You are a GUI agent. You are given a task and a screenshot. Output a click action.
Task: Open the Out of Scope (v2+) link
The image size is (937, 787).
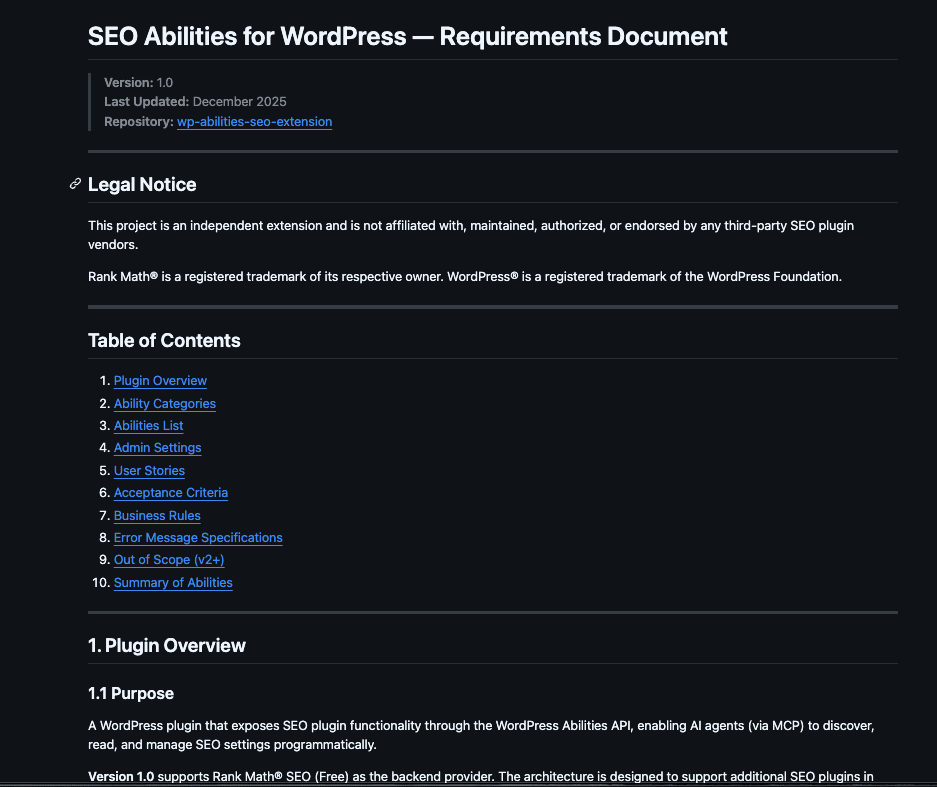click(x=168, y=559)
